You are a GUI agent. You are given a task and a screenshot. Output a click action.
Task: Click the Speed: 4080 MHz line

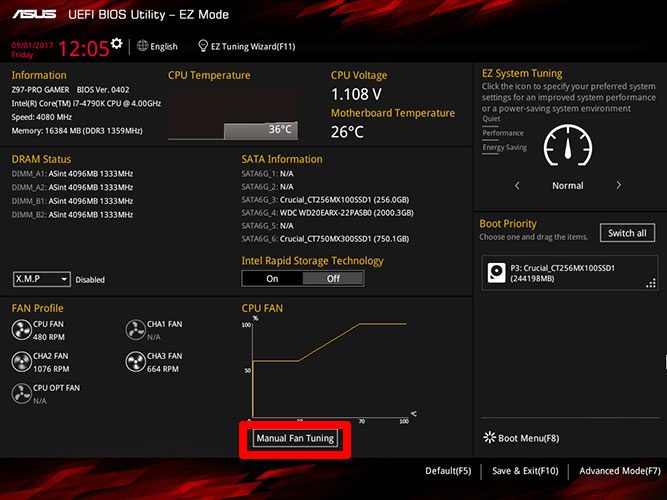point(42,117)
